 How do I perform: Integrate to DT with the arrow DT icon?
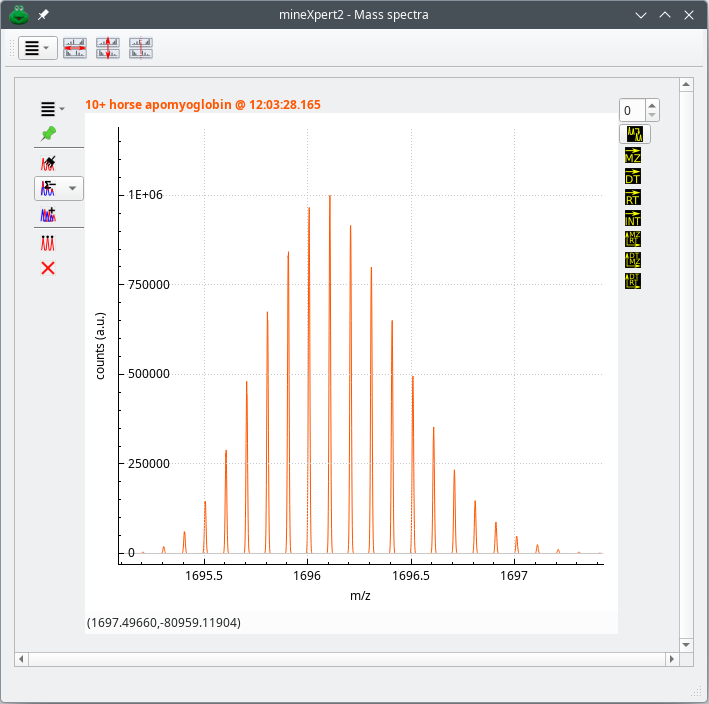(632, 176)
